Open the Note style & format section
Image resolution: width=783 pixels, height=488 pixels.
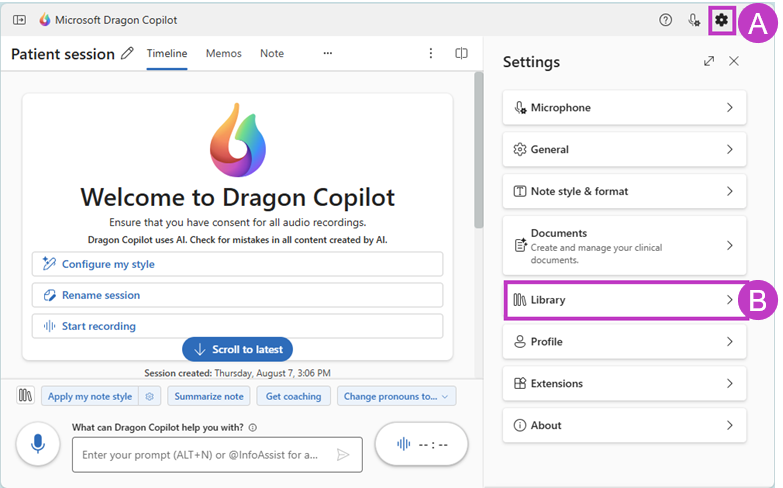(x=624, y=192)
